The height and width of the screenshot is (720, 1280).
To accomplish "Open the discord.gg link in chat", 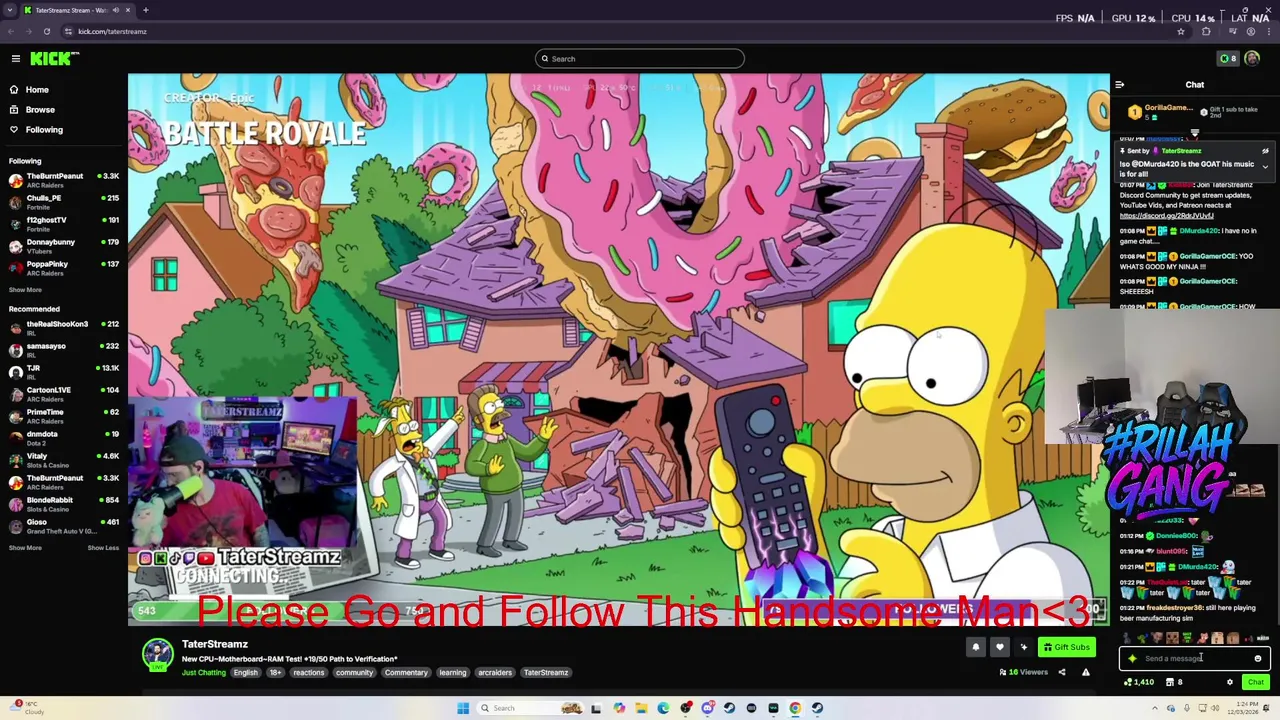I will pyautogui.click(x=1166, y=216).
